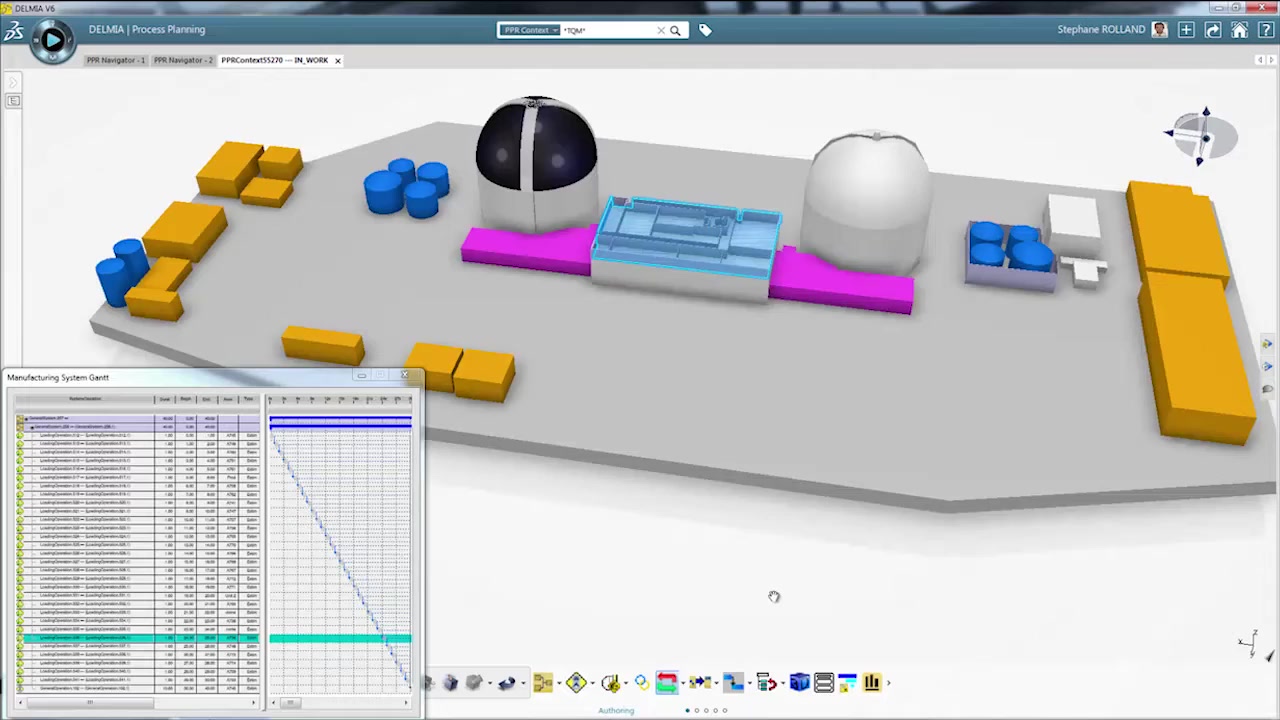Click the Begin column header in Gantt

(186, 399)
